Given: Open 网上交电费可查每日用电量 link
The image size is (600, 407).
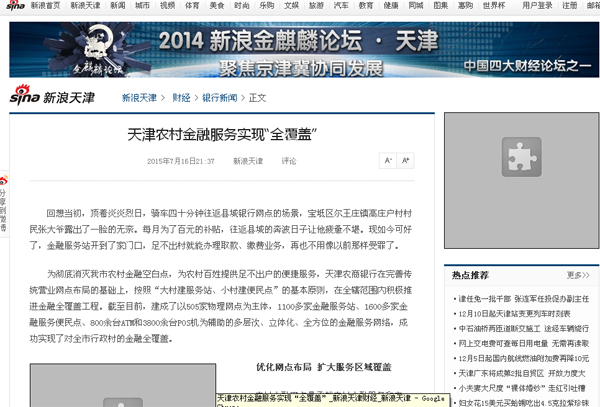Looking at the screenshot, I should 523,344.
